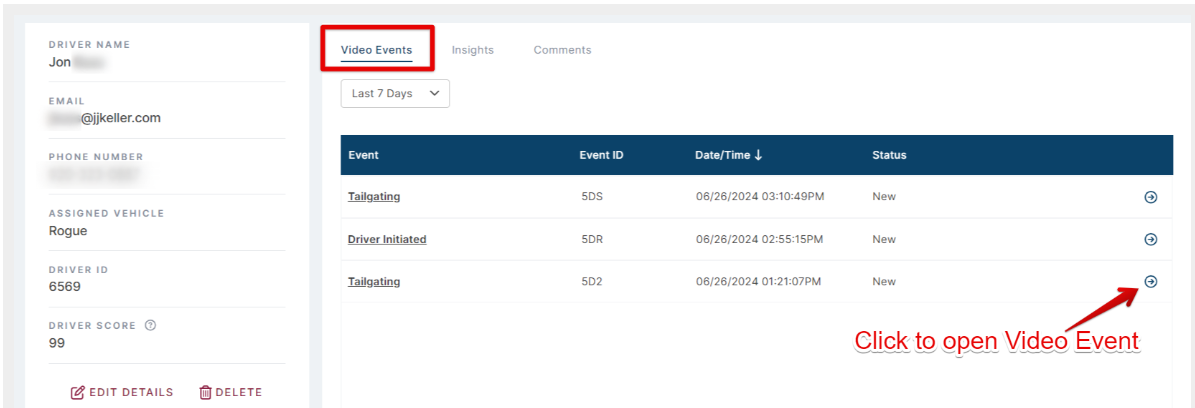Sort by the Event column header
This screenshot has height=408, width=1195.
(x=364, y=155)
